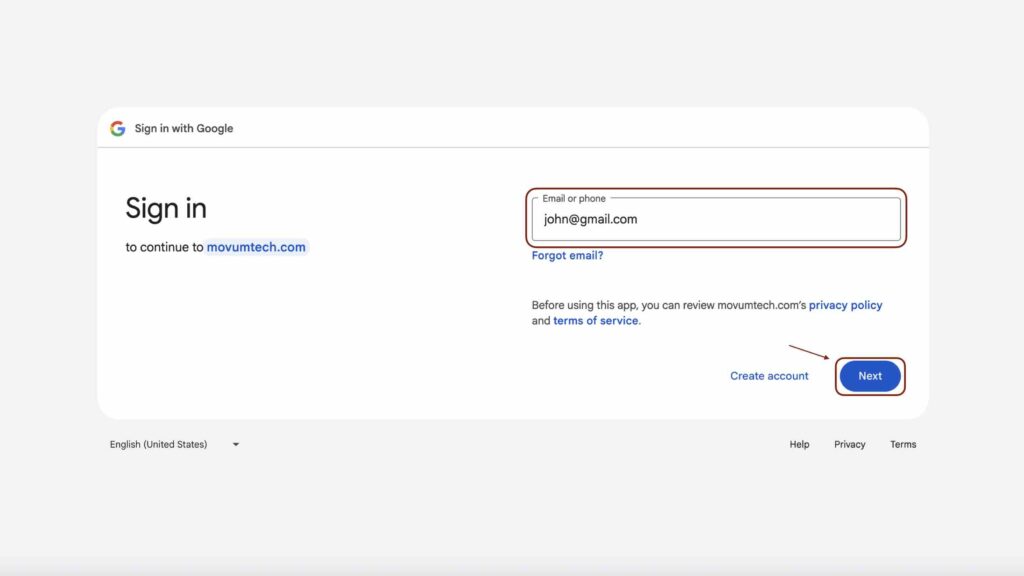Open the terms of service link
This screenshot has width=1024, height=576.
pos(596,321)
